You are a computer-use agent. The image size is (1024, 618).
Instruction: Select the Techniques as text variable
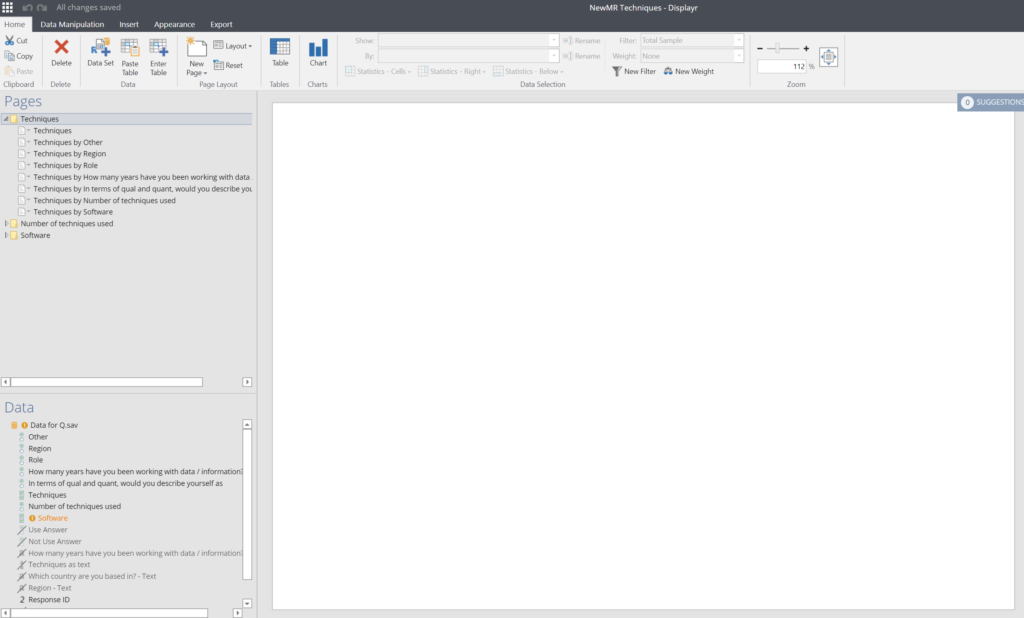(x=59, y=564)
